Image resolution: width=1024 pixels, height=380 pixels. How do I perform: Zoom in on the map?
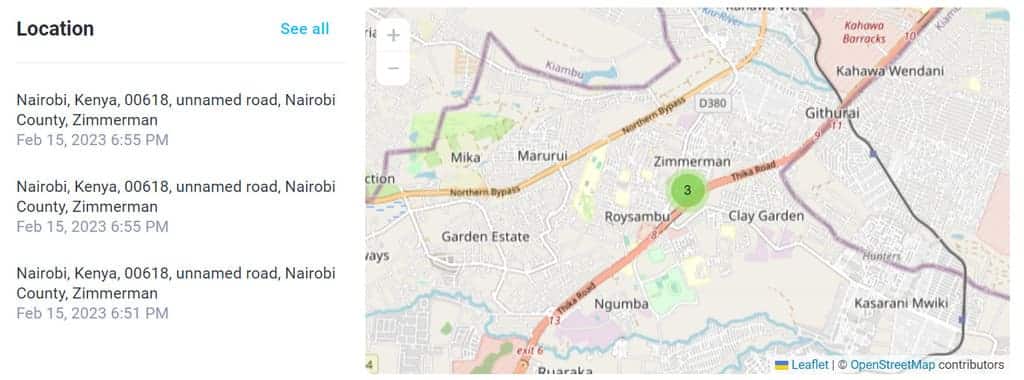[x=393, y=35]
